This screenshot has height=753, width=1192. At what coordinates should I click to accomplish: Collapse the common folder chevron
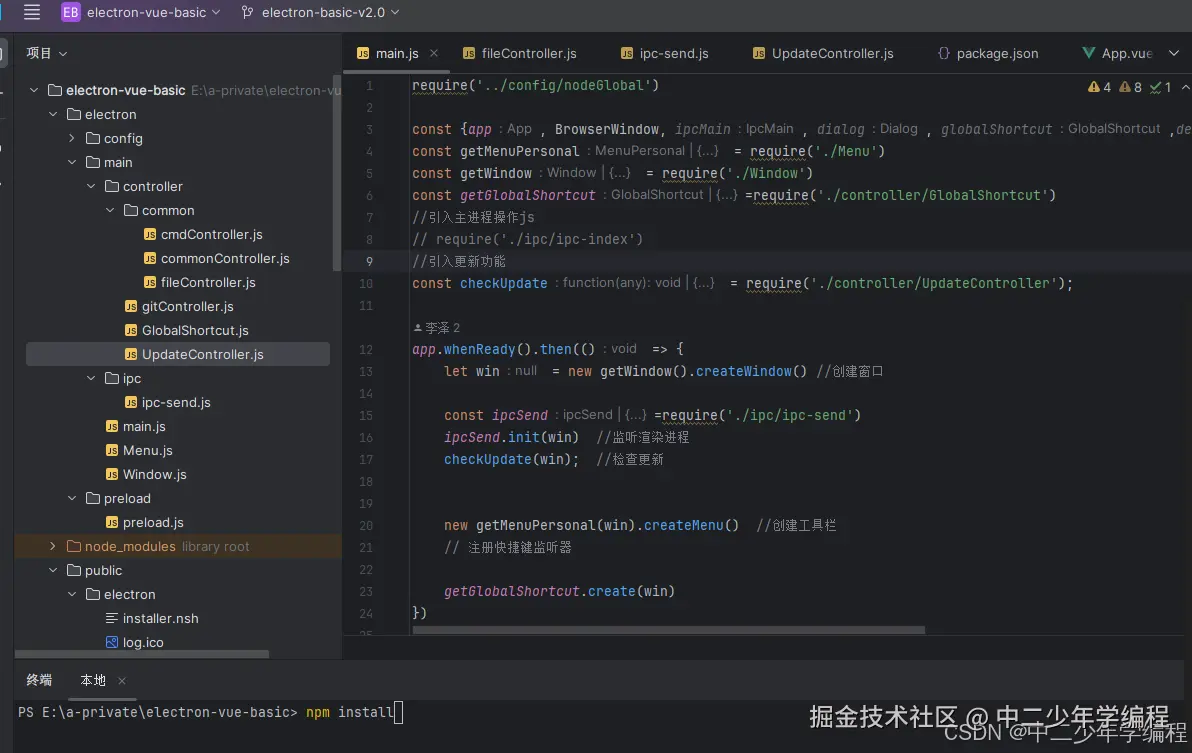pyautogui.click(x=109, y=210)
